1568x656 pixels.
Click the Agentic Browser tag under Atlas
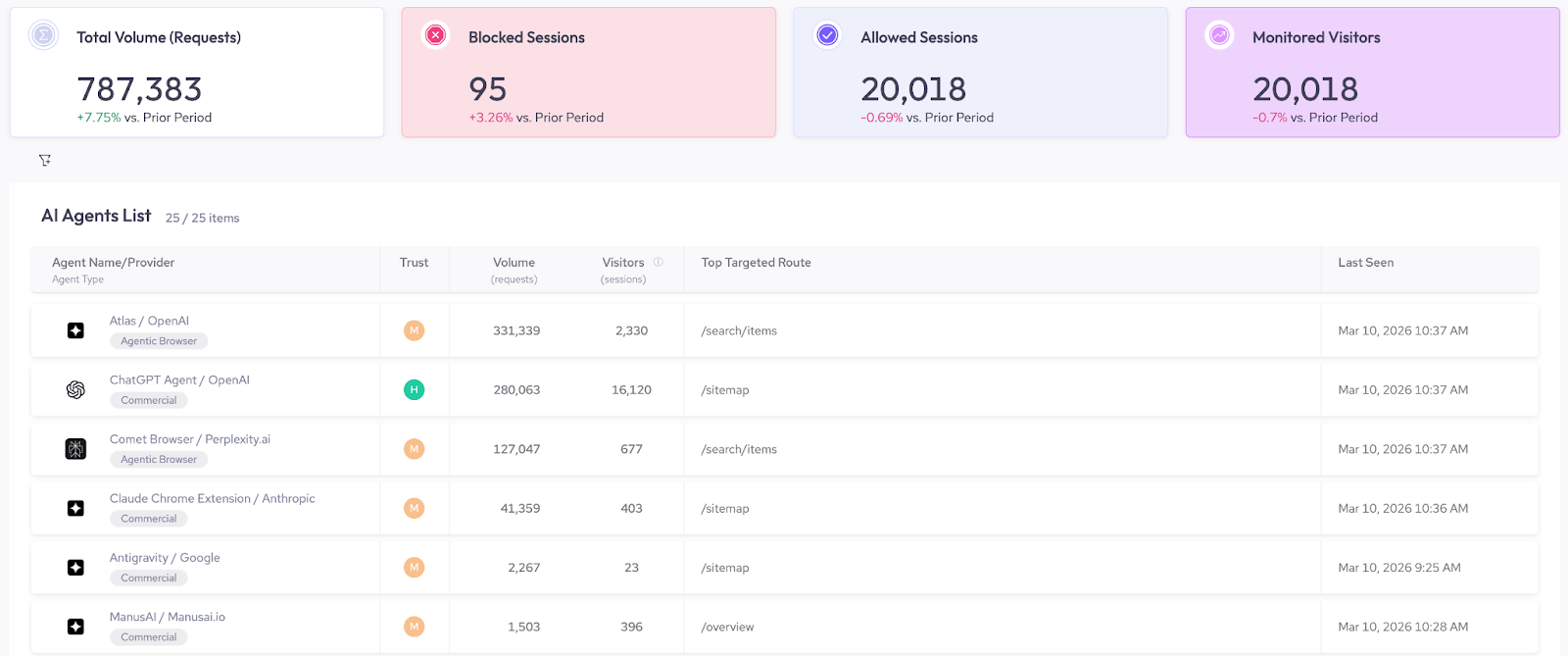tap(159, 341)
